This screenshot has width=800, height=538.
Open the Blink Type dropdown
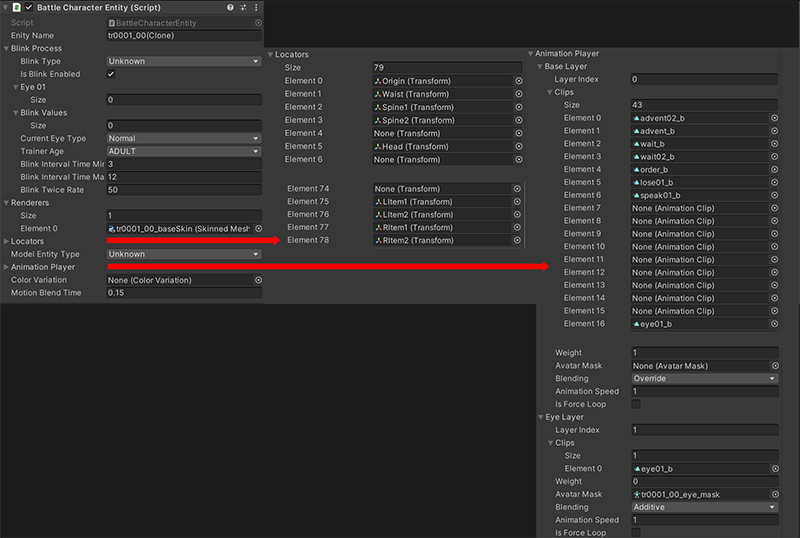pos(184,61)
